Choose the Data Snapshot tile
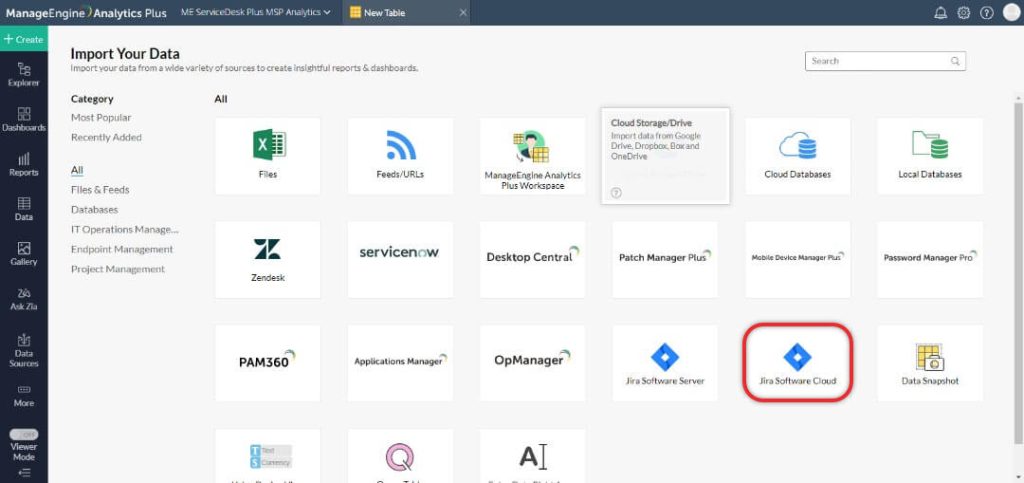 [930, 363]
